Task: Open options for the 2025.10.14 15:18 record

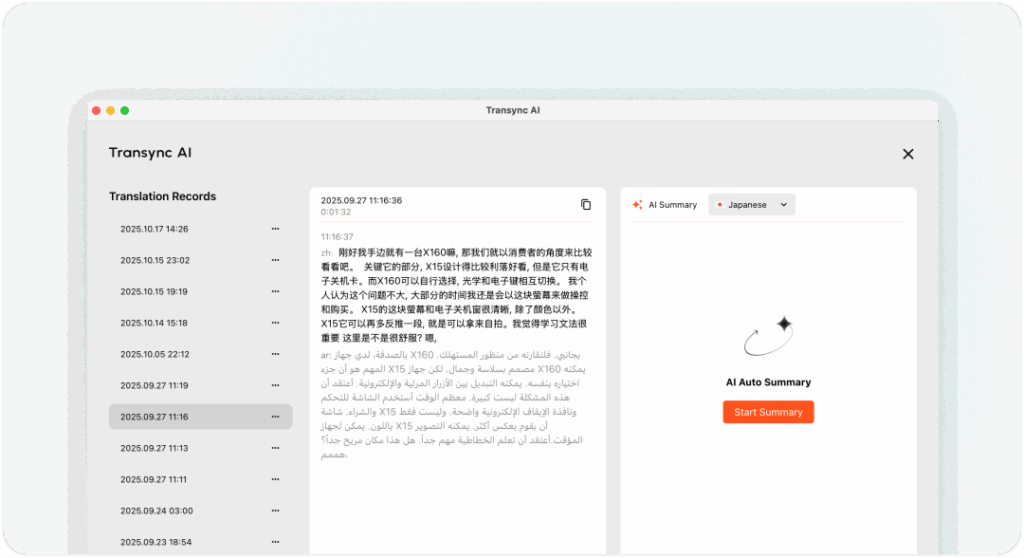Action: 275,323
